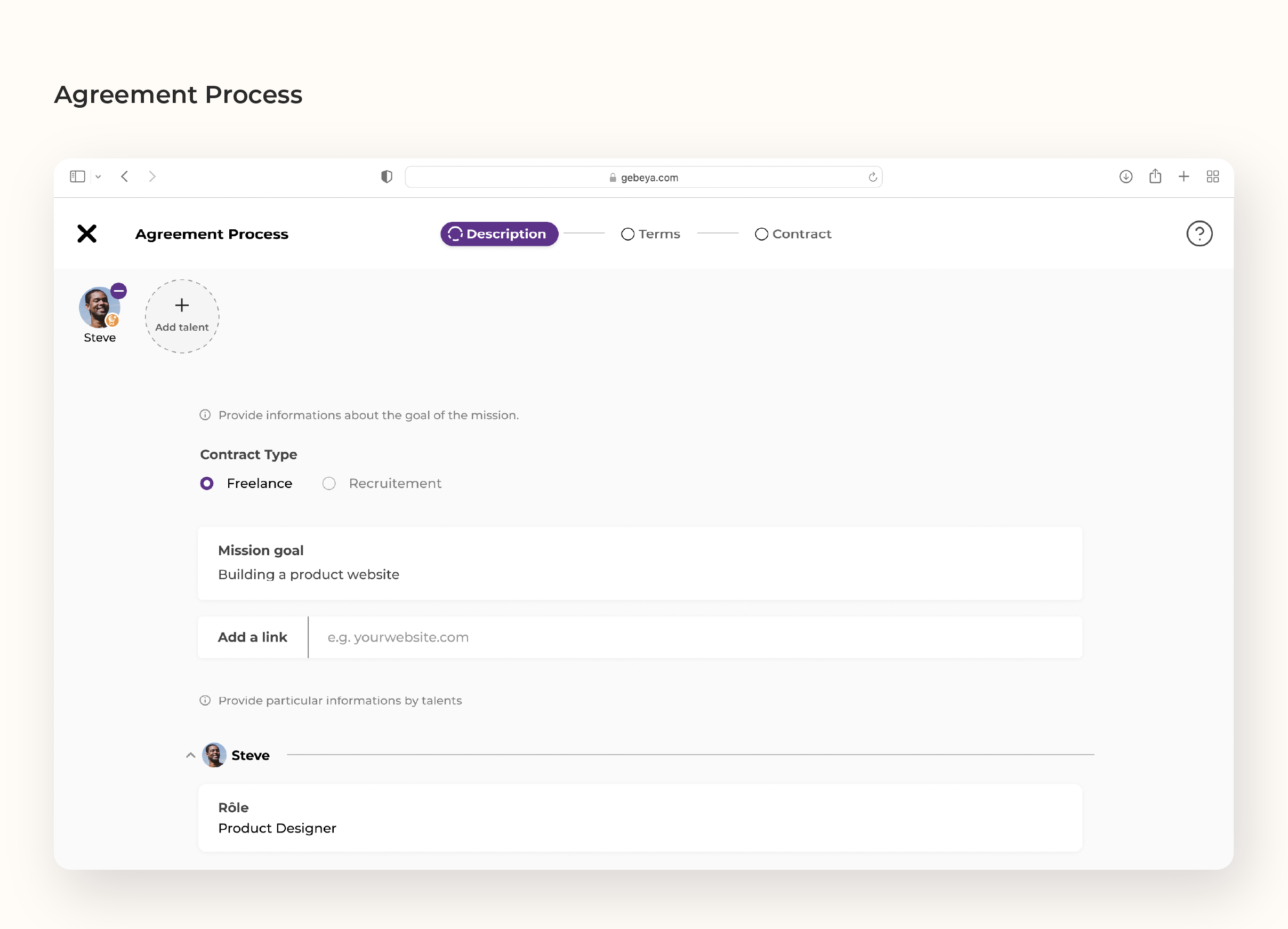This screenshot has height=929, width=1288.
Task: Close the Agreement Process with X icon
Action: click(x=87, y=234)
